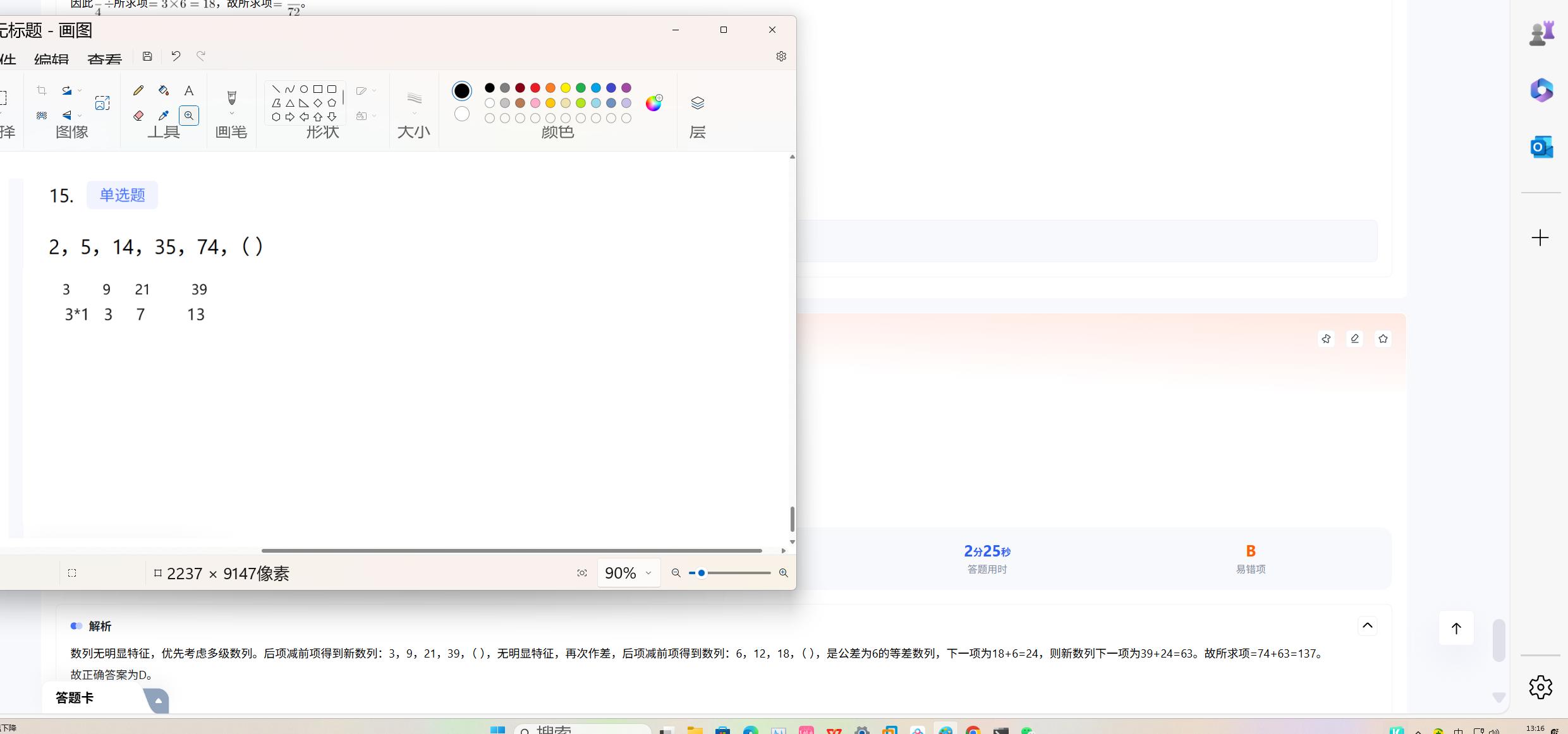Choose the Text tool

(188, 90)
